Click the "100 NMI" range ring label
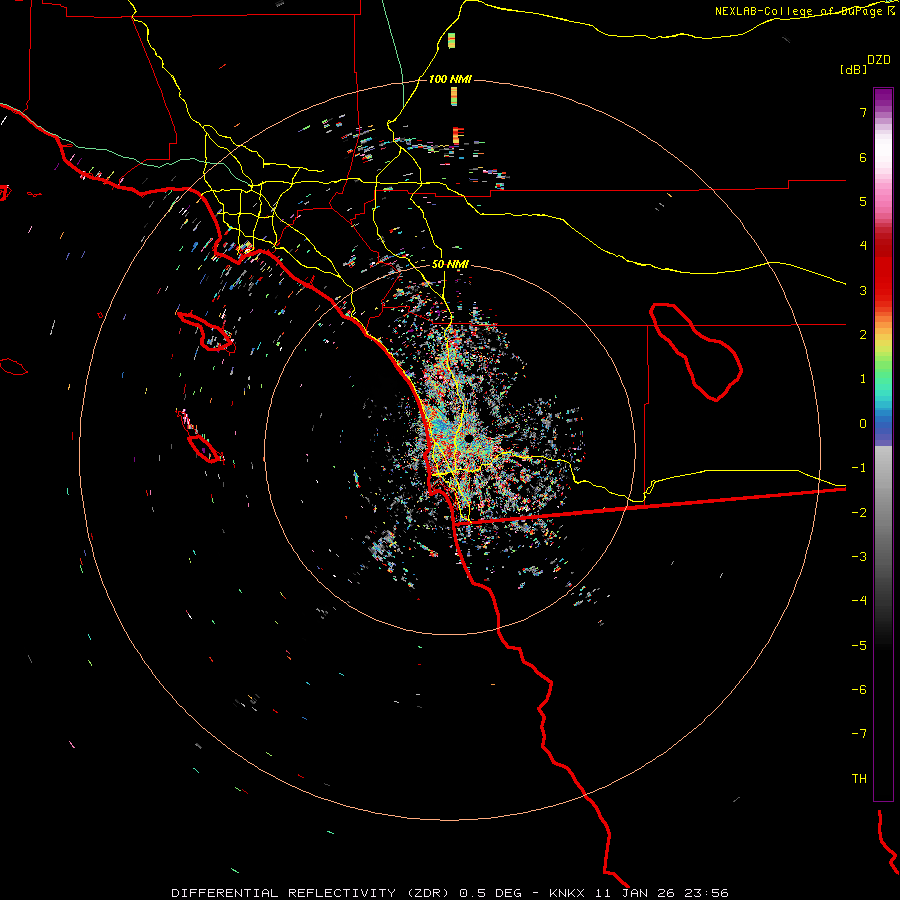This screenshot has height=900, width=900. tap(450, 79)
